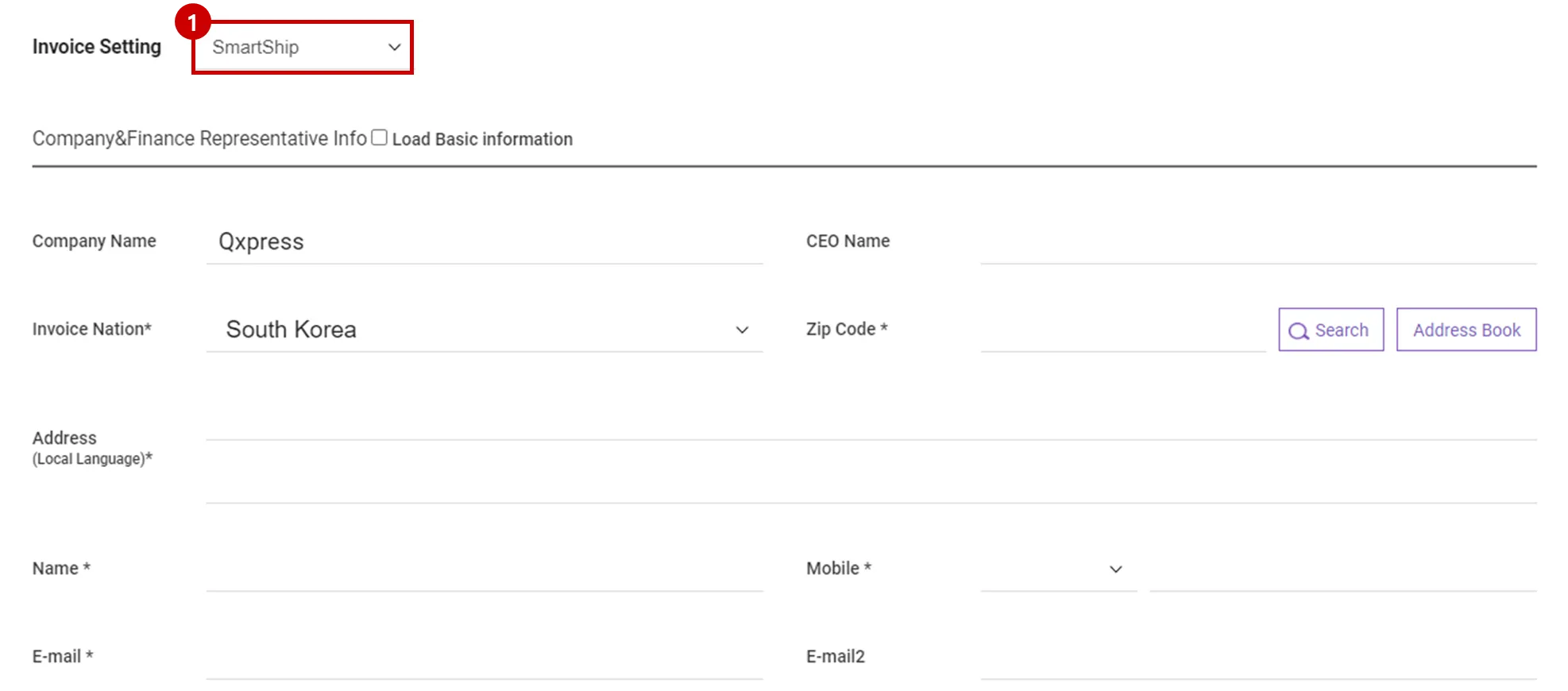Image resolution: width=1568 pixels, height=691 pixels.
Task: Click the red step 1 marker badge
Action: (x=192, y=22)
